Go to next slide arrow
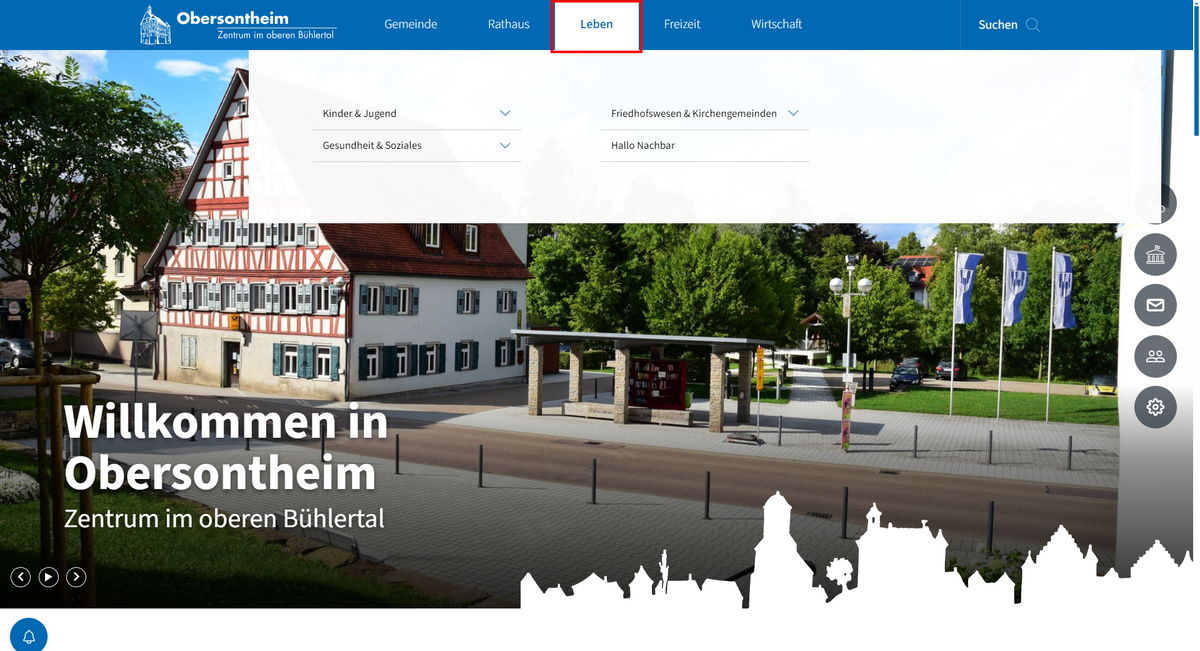This screenshot has width=1200, height=651. pyautogui.click(x=77, y=577)
